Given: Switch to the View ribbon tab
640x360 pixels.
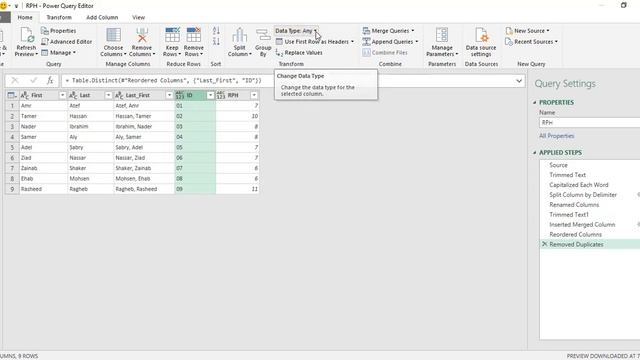Looking at the screenshot, I should pyautogui.click(x=138, y=17).
